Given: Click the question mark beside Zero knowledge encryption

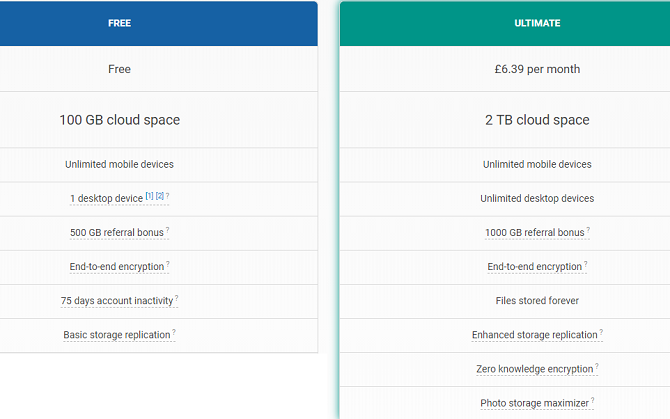Looking at the screenshot, I should pyautogui.click(x=597, y=366).
